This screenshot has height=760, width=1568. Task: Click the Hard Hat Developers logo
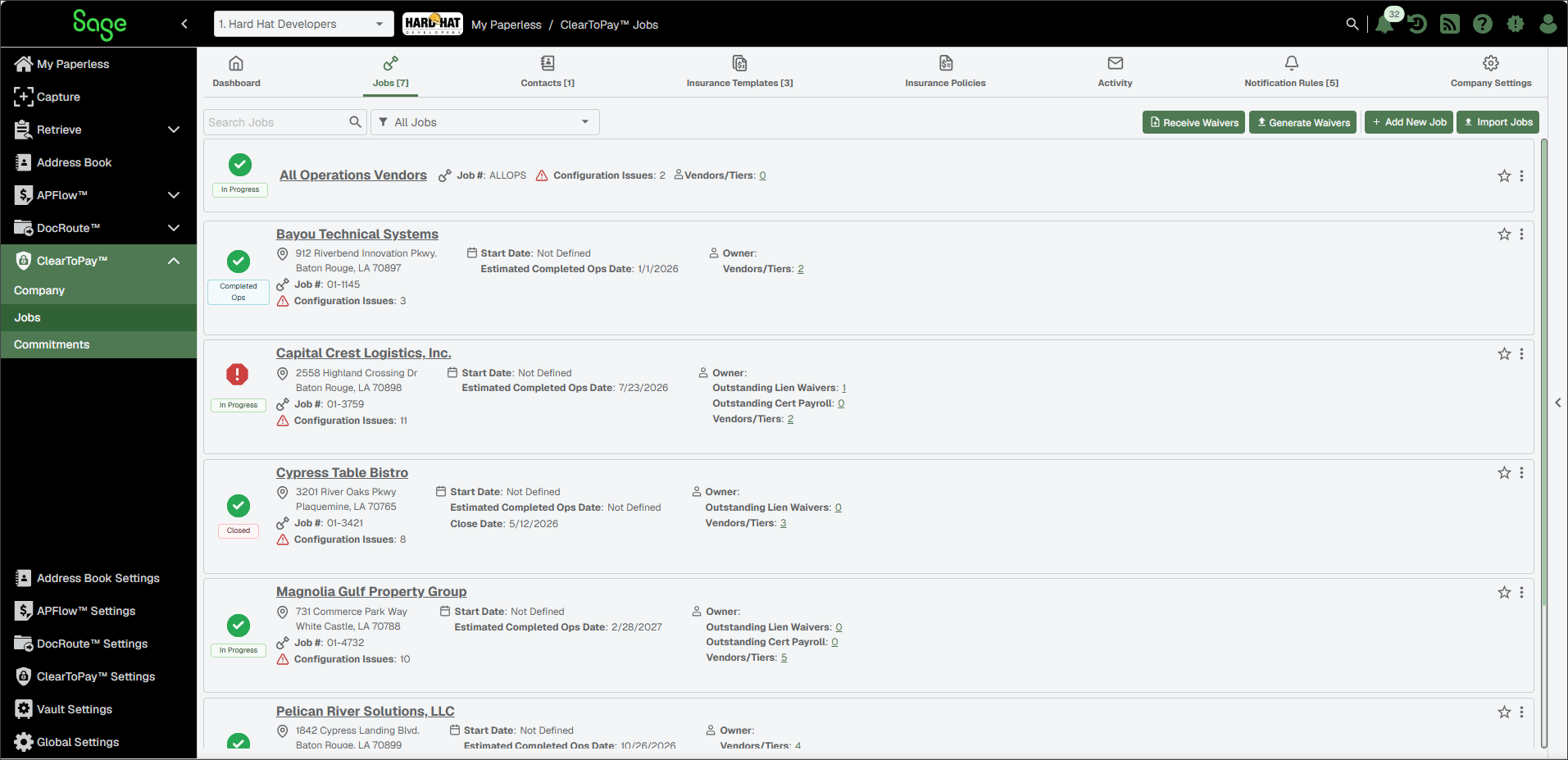pyautogui.click(x=433, y=24)
